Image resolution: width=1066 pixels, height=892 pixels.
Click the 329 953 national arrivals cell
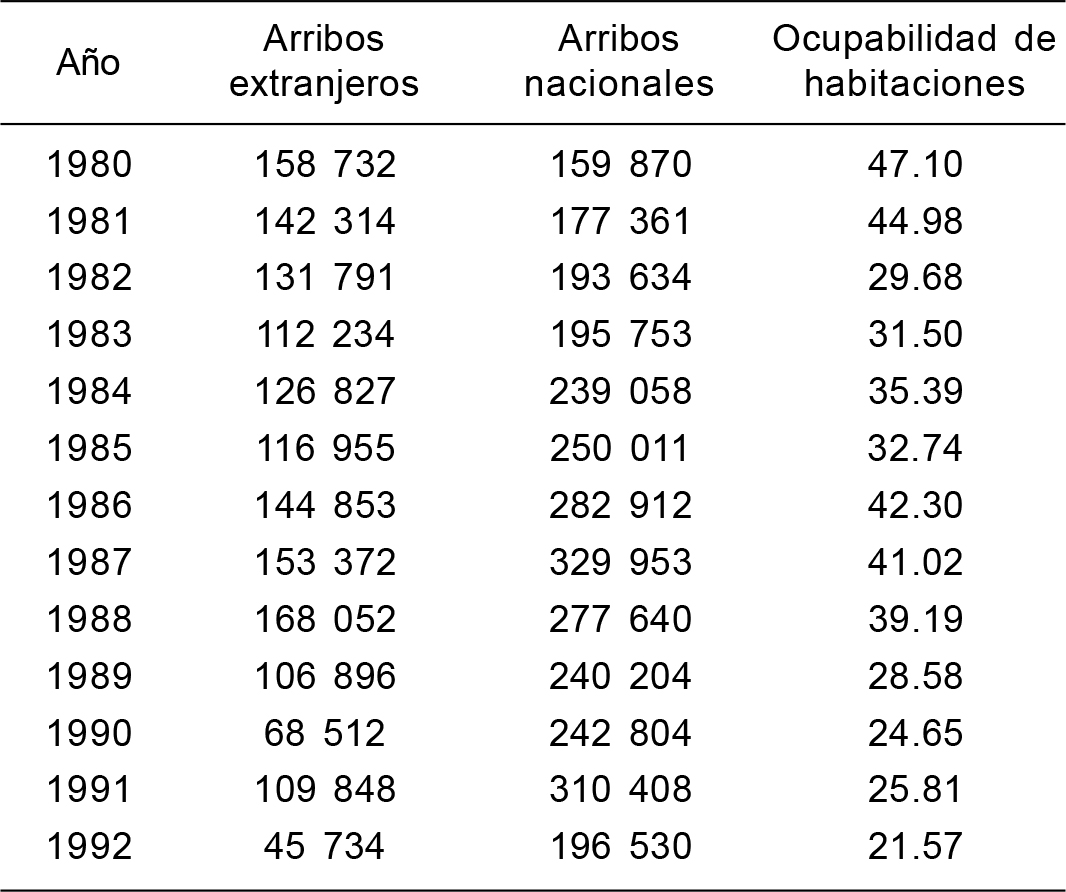[x=620, y=563]
